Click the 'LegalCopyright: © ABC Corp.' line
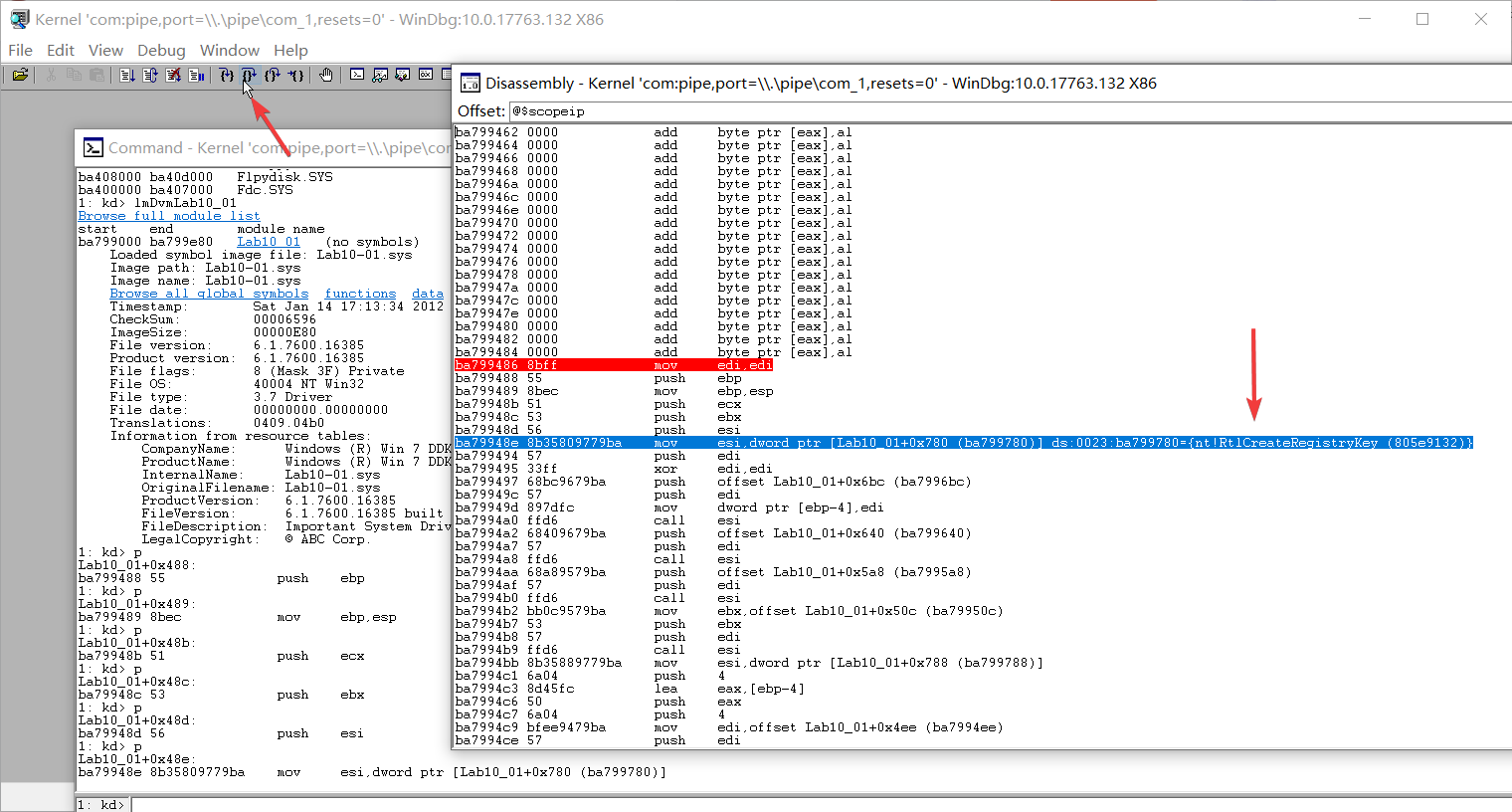 (x=255, y=539)
